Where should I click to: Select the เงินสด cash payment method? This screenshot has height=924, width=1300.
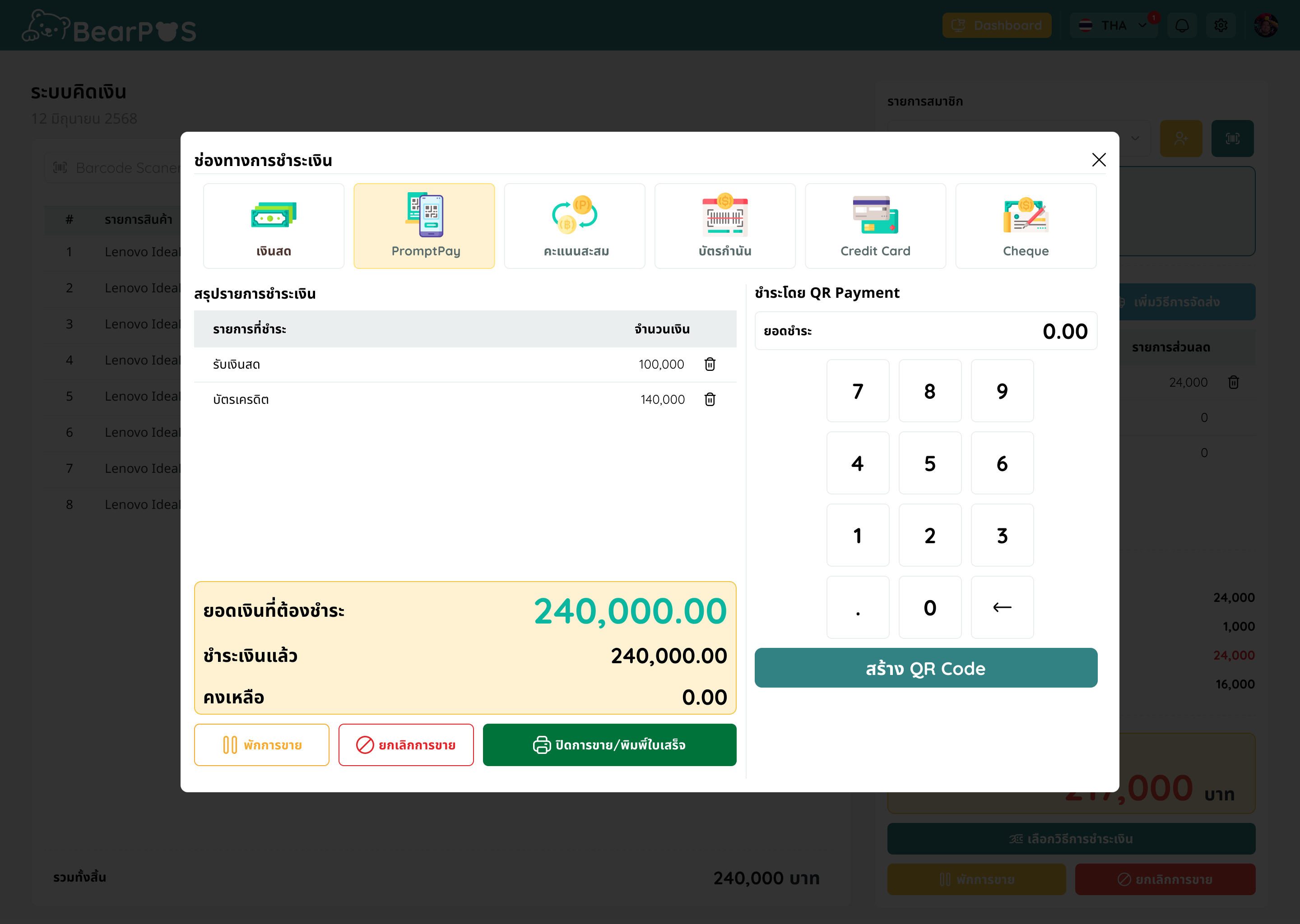(273, 226)
